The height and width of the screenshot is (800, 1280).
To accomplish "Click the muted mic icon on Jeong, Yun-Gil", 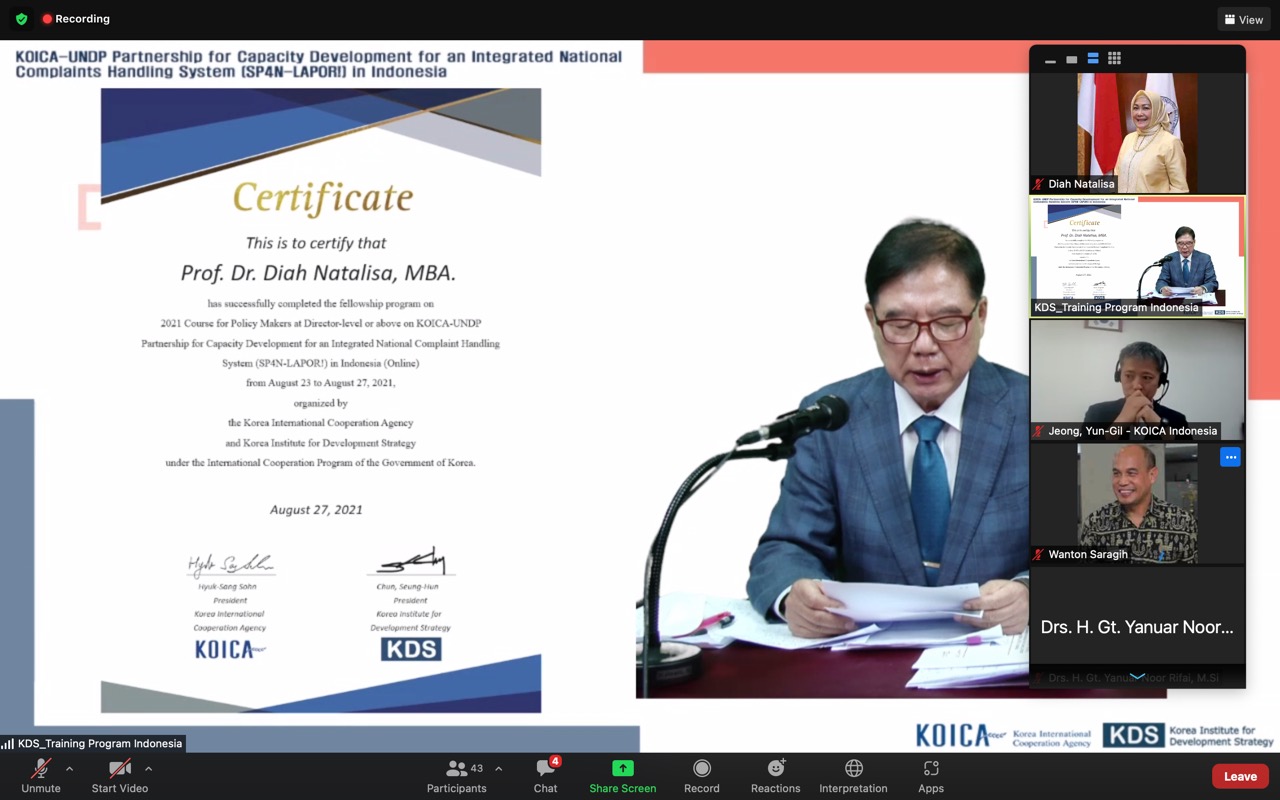I will pos(1039,431).
